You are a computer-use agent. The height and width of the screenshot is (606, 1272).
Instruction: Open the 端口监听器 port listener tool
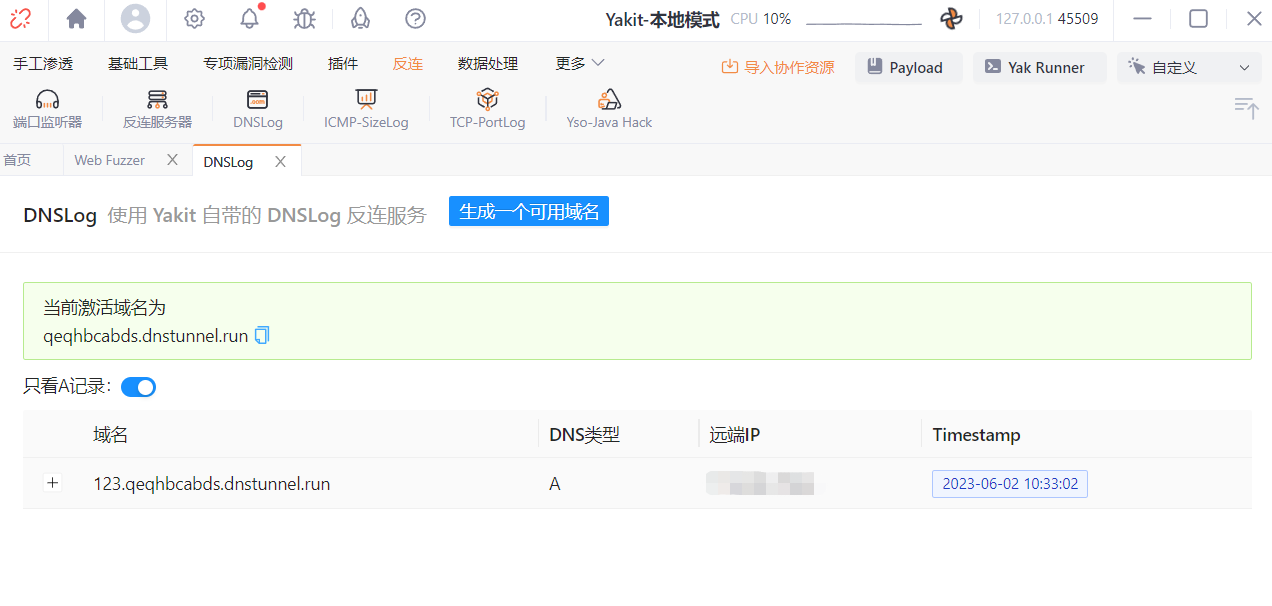click(47, 109)
